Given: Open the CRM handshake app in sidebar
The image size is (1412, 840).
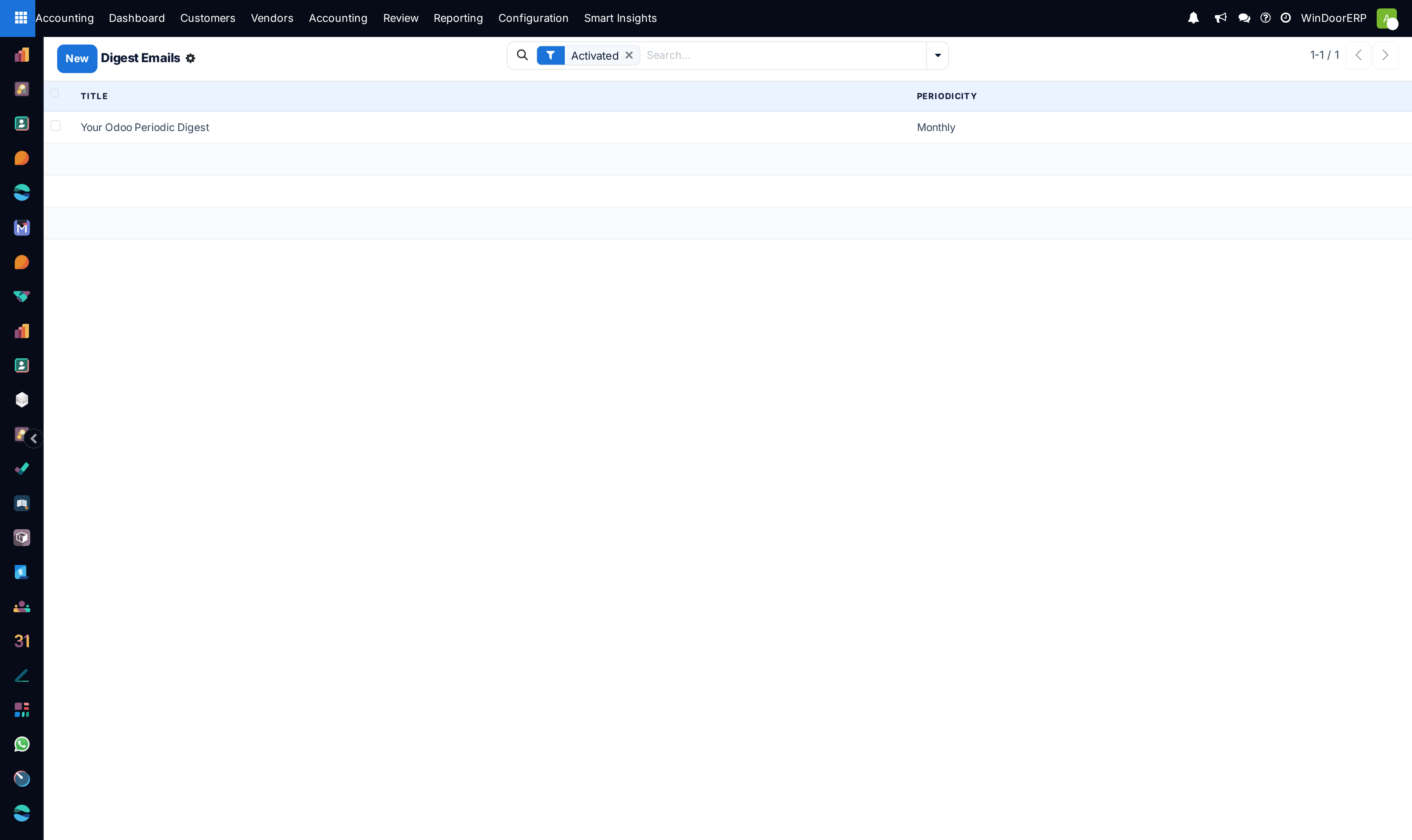Looking at the screenshot, I should coord(21,296).
